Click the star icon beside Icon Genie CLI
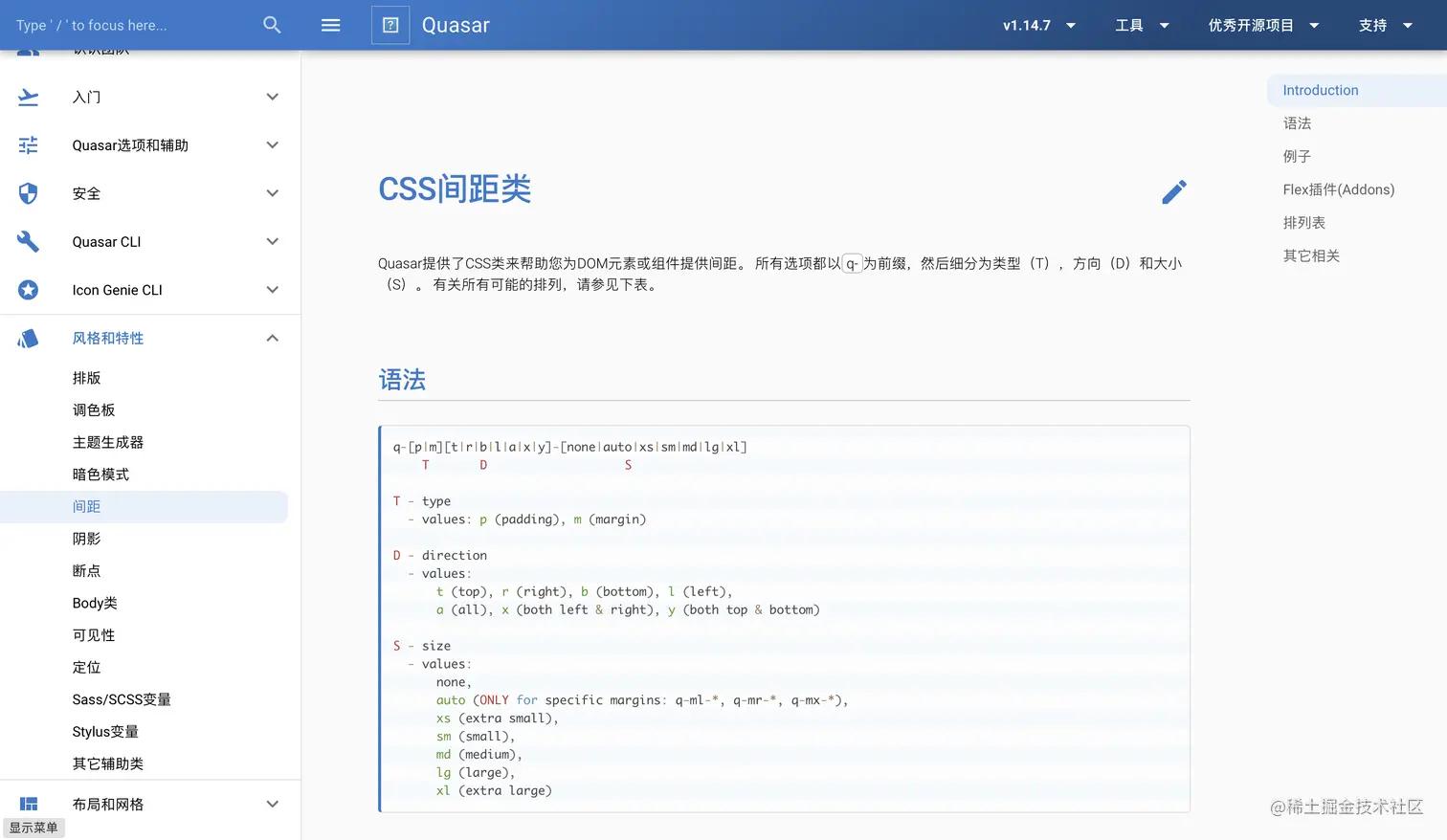Image resolution: width=1447 pixels, height=840 pixels. [x=29, y=290]
